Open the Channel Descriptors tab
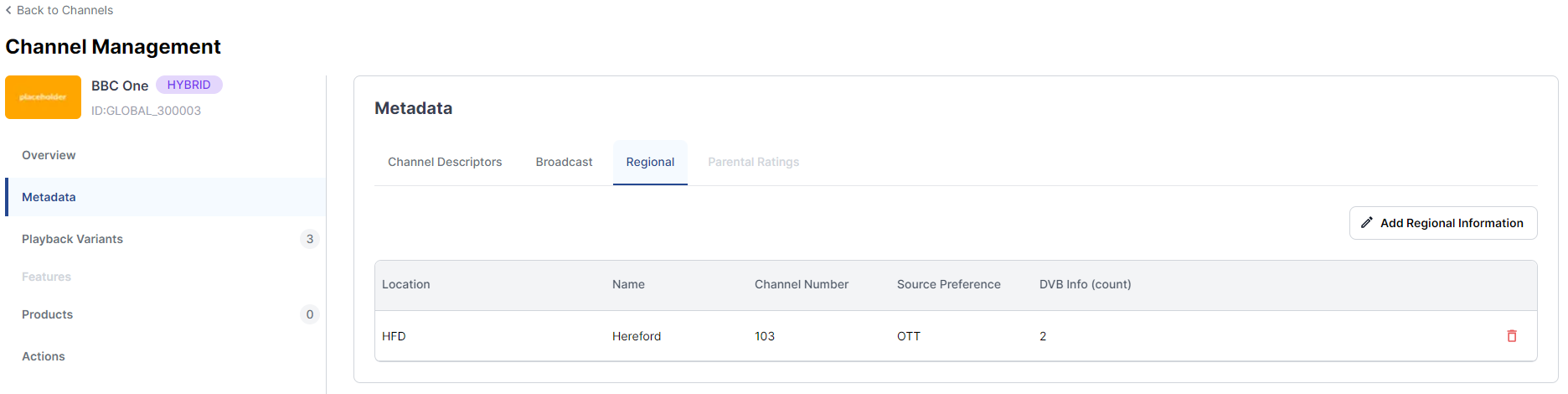This screenshot has width=1568, height=394. coord(445,162)
